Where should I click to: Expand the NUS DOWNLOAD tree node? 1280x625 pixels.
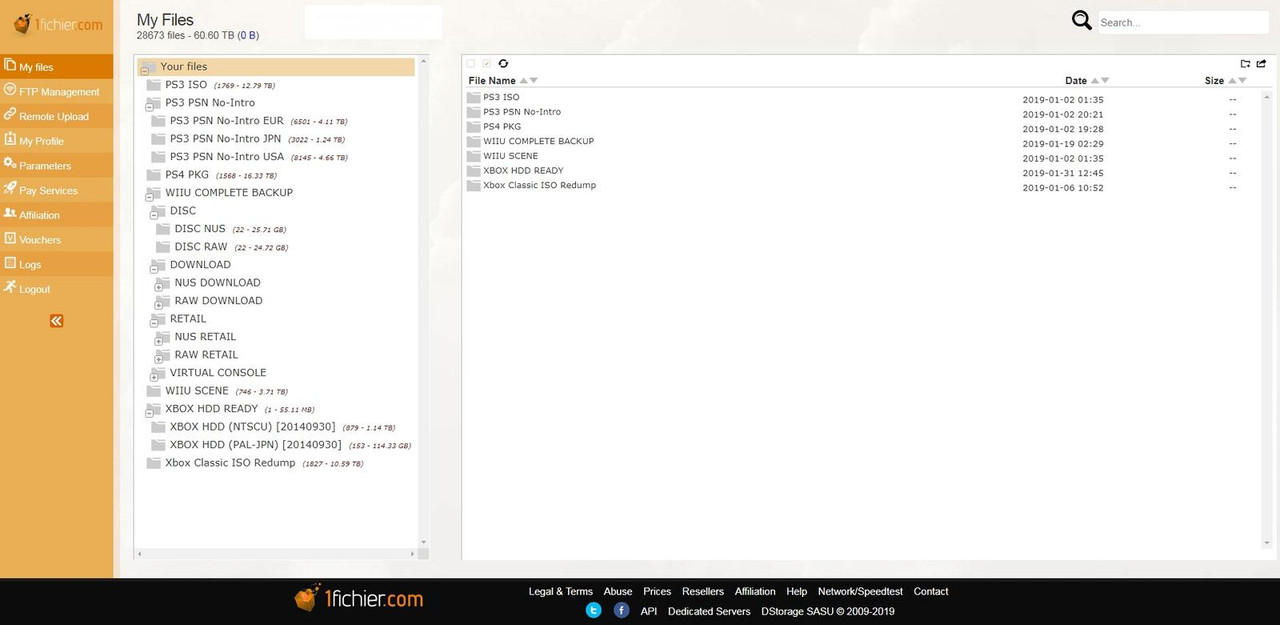158,287
